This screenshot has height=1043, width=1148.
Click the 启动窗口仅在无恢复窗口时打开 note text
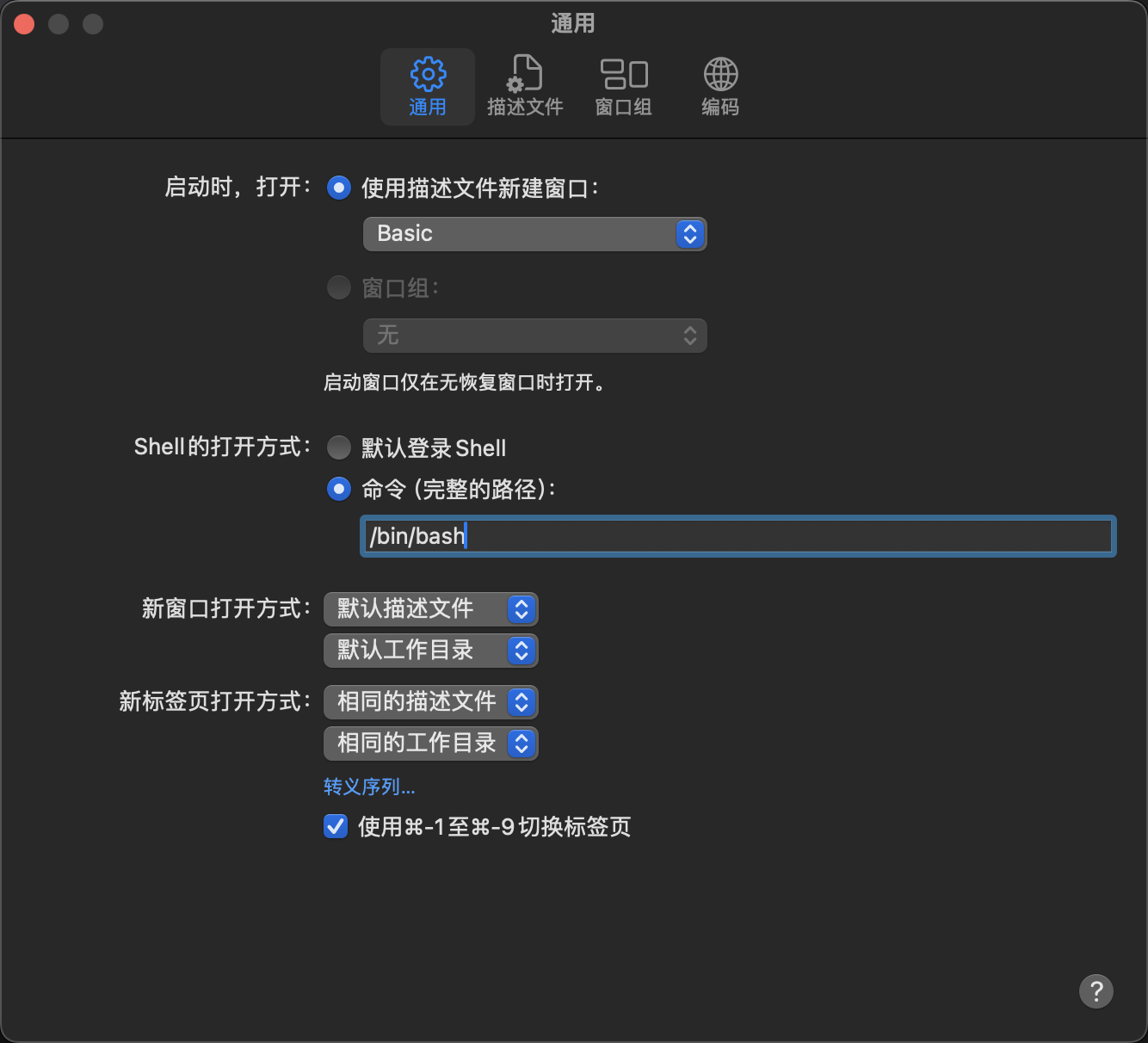pyautogui.click(x=466, y=383)
